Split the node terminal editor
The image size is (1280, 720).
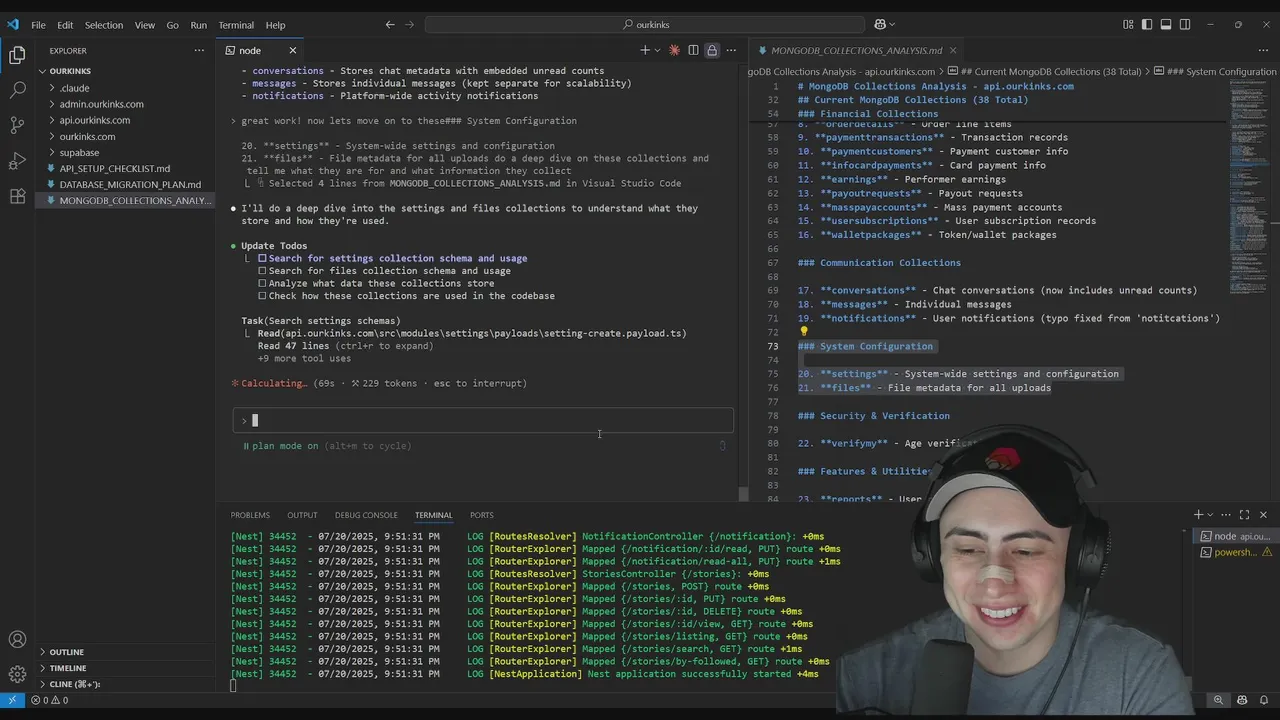[693, 50]
